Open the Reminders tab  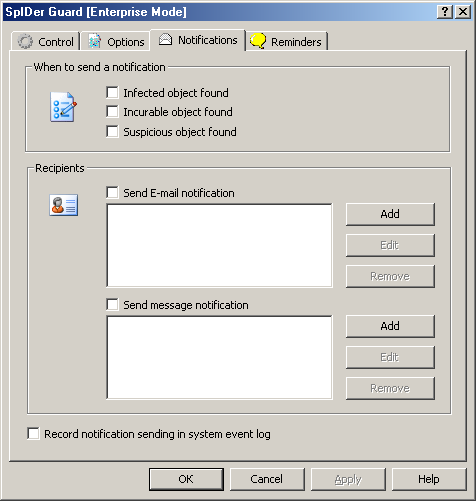click(287, 42)
